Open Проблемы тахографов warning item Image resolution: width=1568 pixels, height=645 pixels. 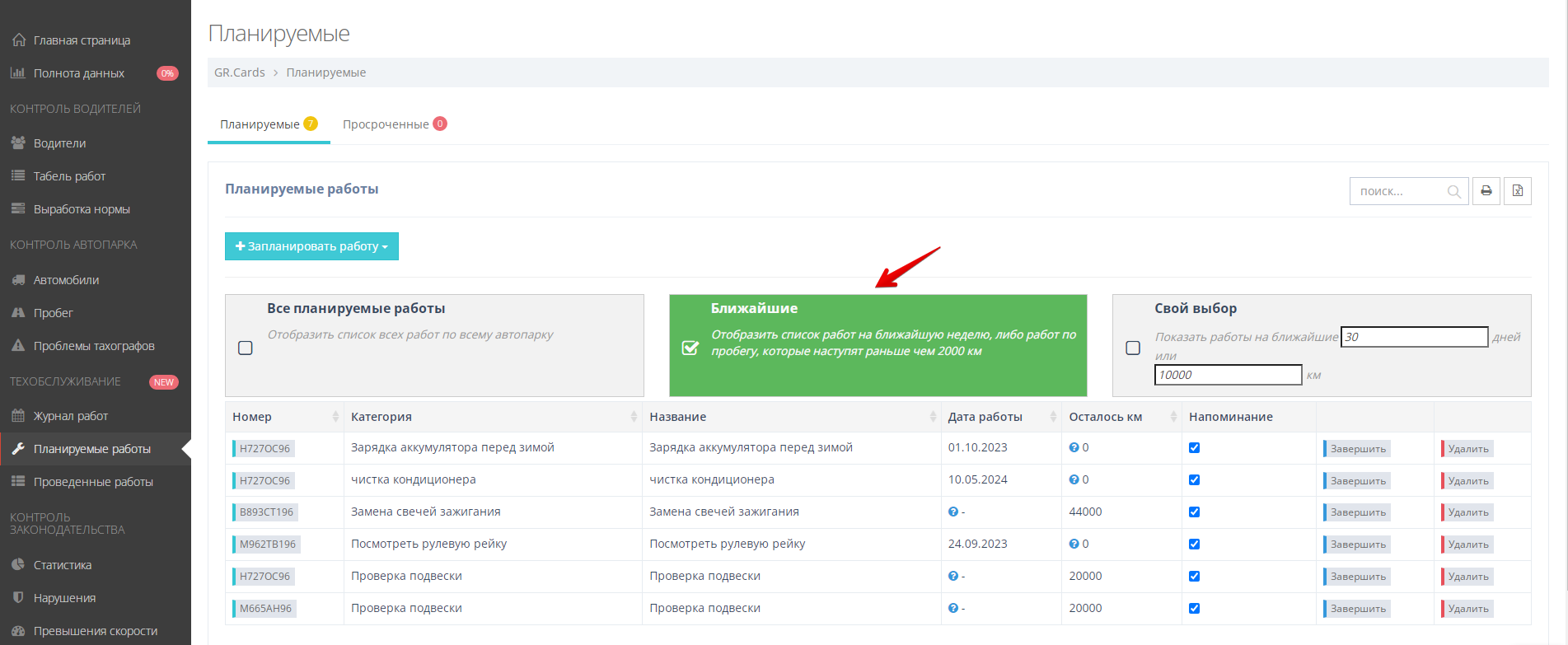[19, 346]
